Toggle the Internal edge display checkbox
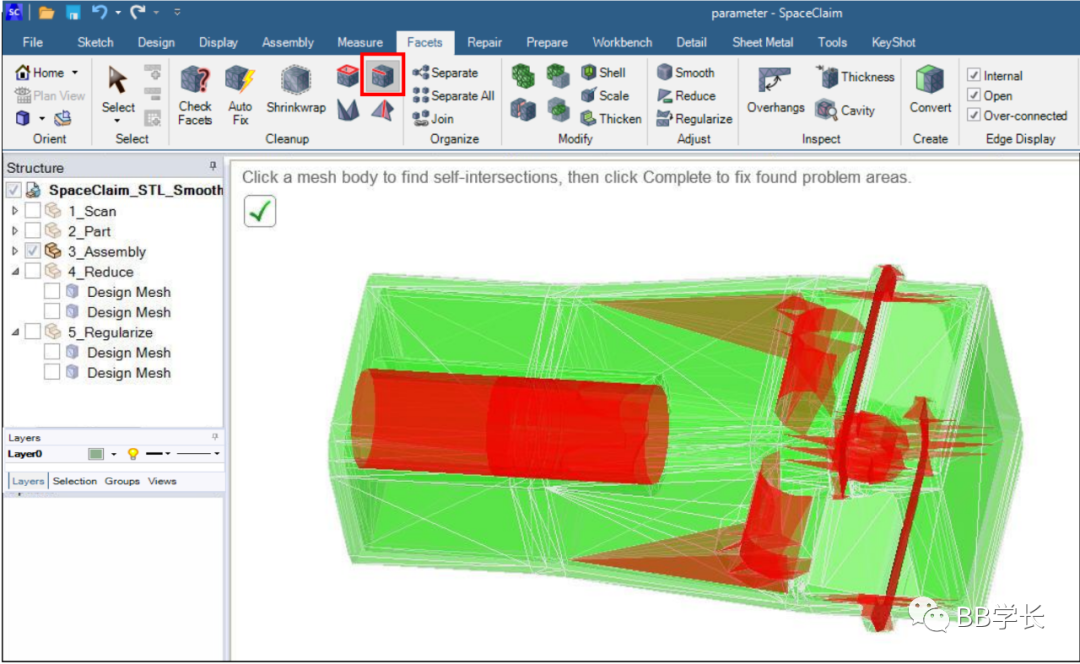The width and height of the screenshot is (1080, 664). (973, 74)
